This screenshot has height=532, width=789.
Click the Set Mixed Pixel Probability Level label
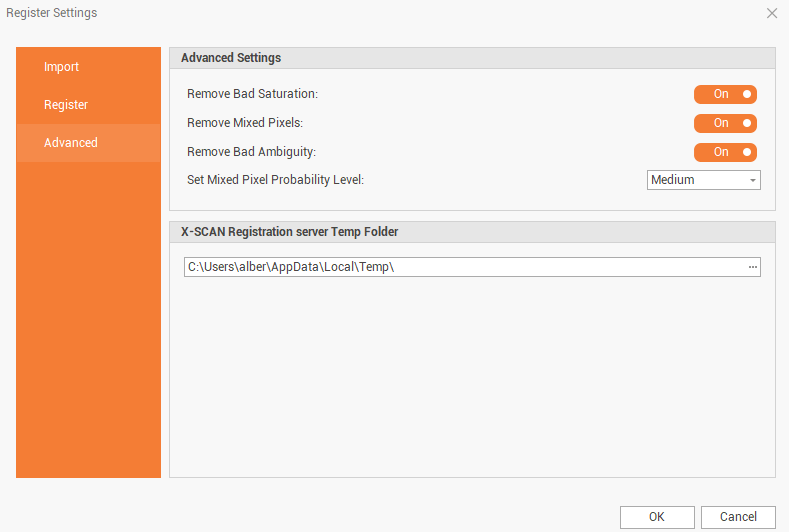coord(275,180)
